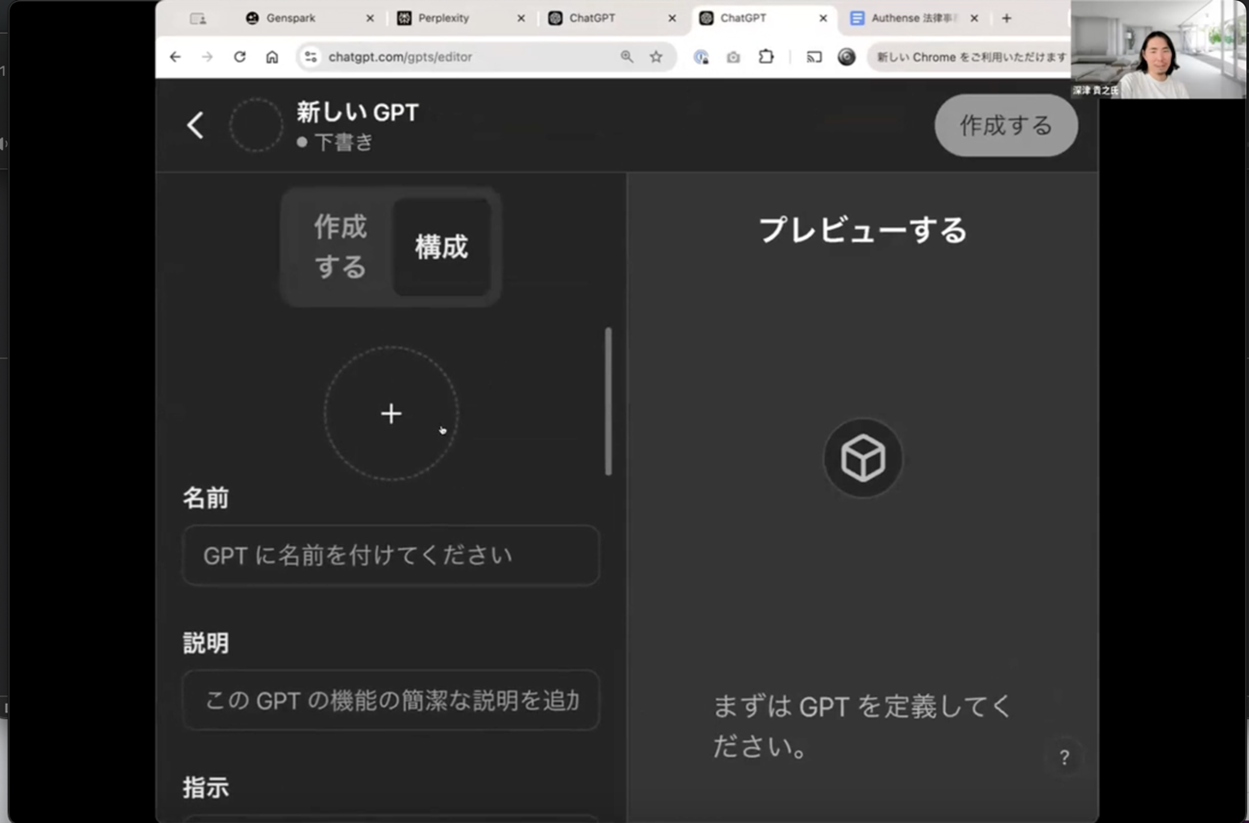The width and height of the screenshot is (1249, 823).
Task: Open the help question mark button
Action: point(1064,758)
